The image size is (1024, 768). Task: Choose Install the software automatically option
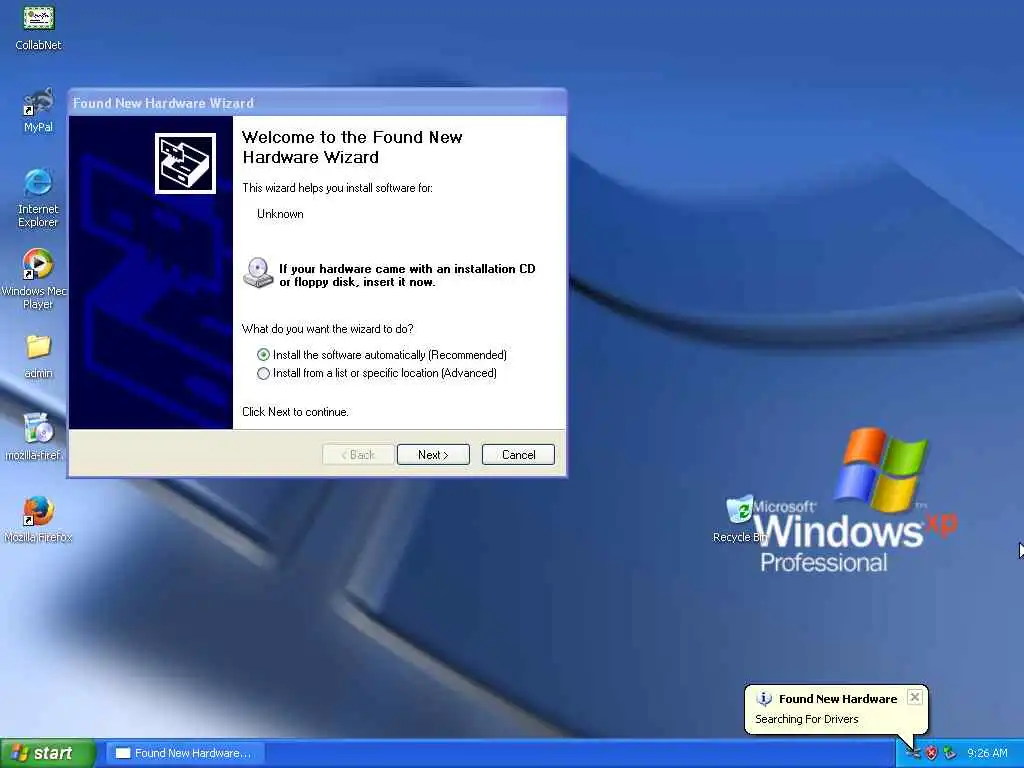coord(383,355)
